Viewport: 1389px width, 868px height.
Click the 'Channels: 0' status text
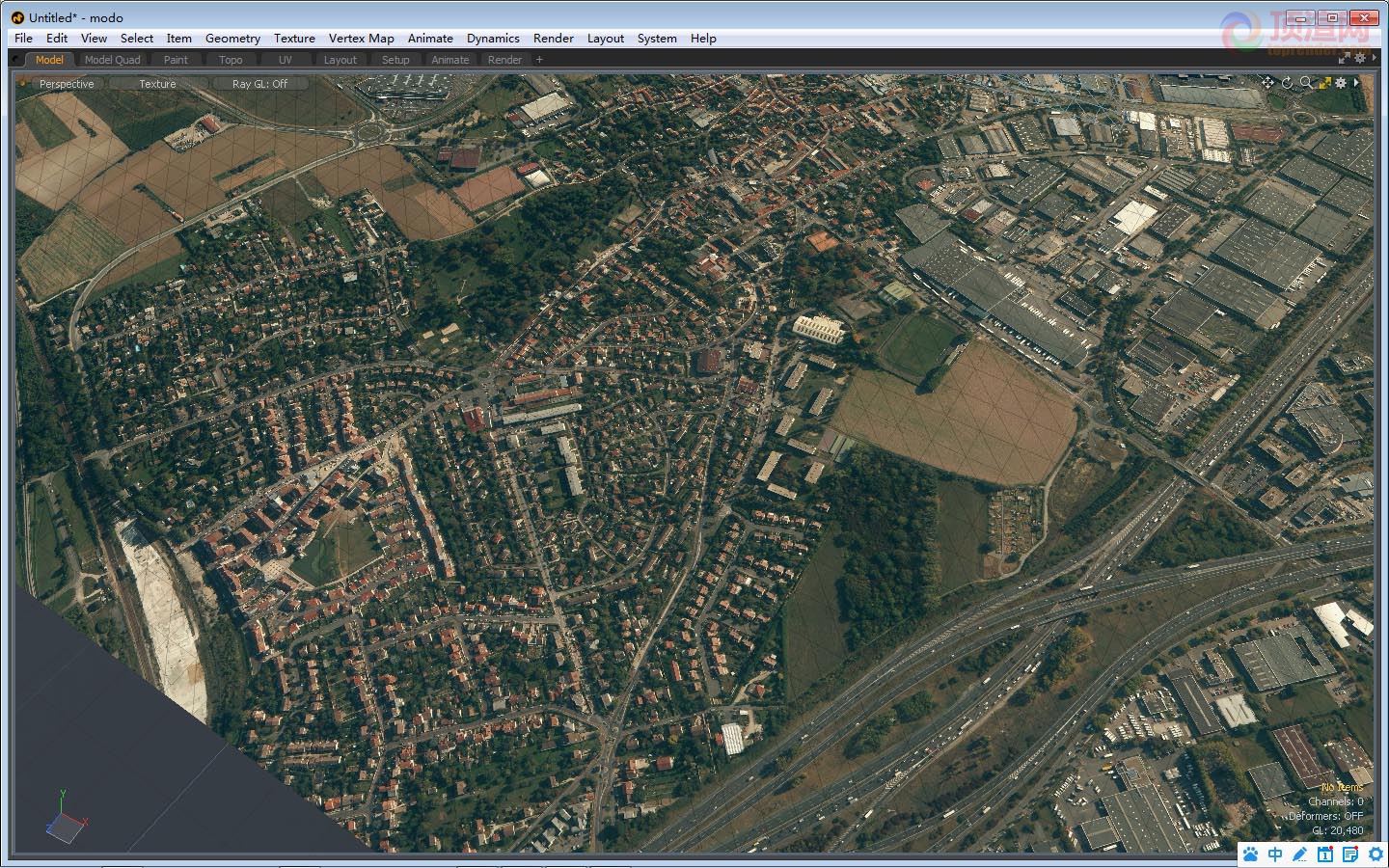click(1336, 801)
